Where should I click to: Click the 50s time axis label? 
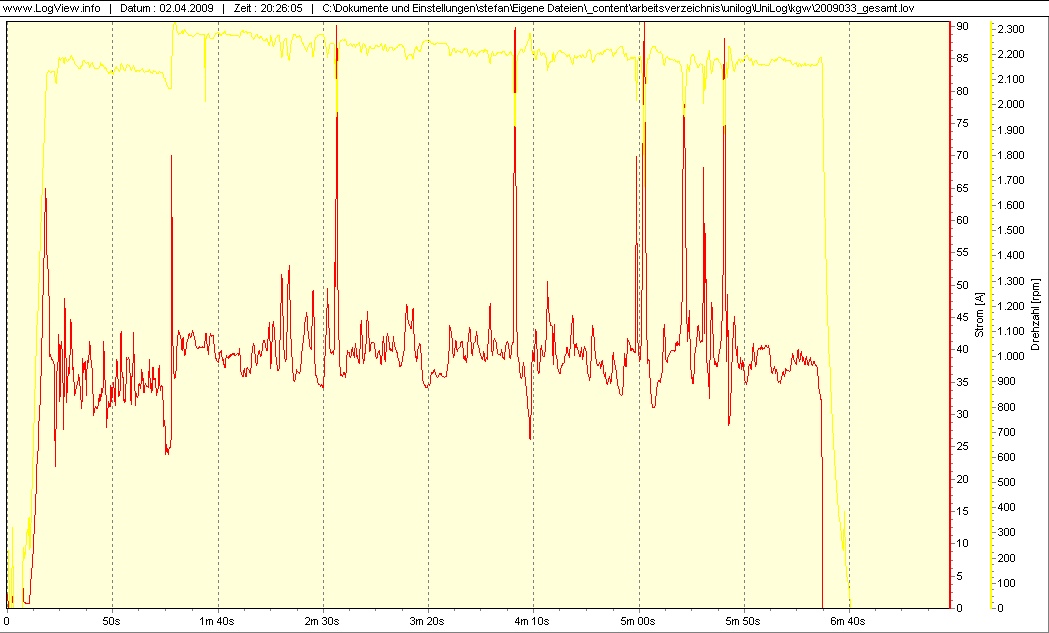click(112, 621)
